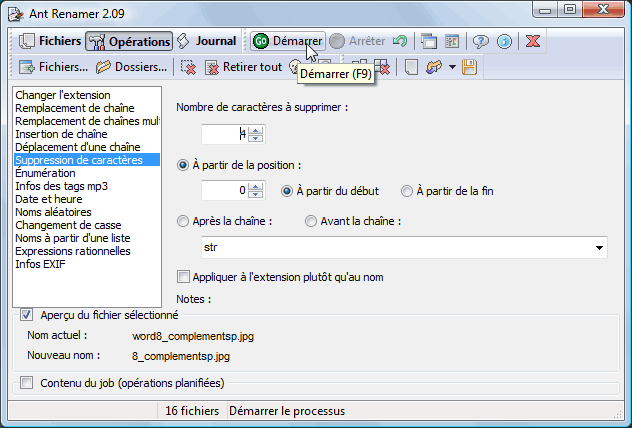
Task: Open the dropdown arrow beside the open-folder icon
Action: point(452,67)
